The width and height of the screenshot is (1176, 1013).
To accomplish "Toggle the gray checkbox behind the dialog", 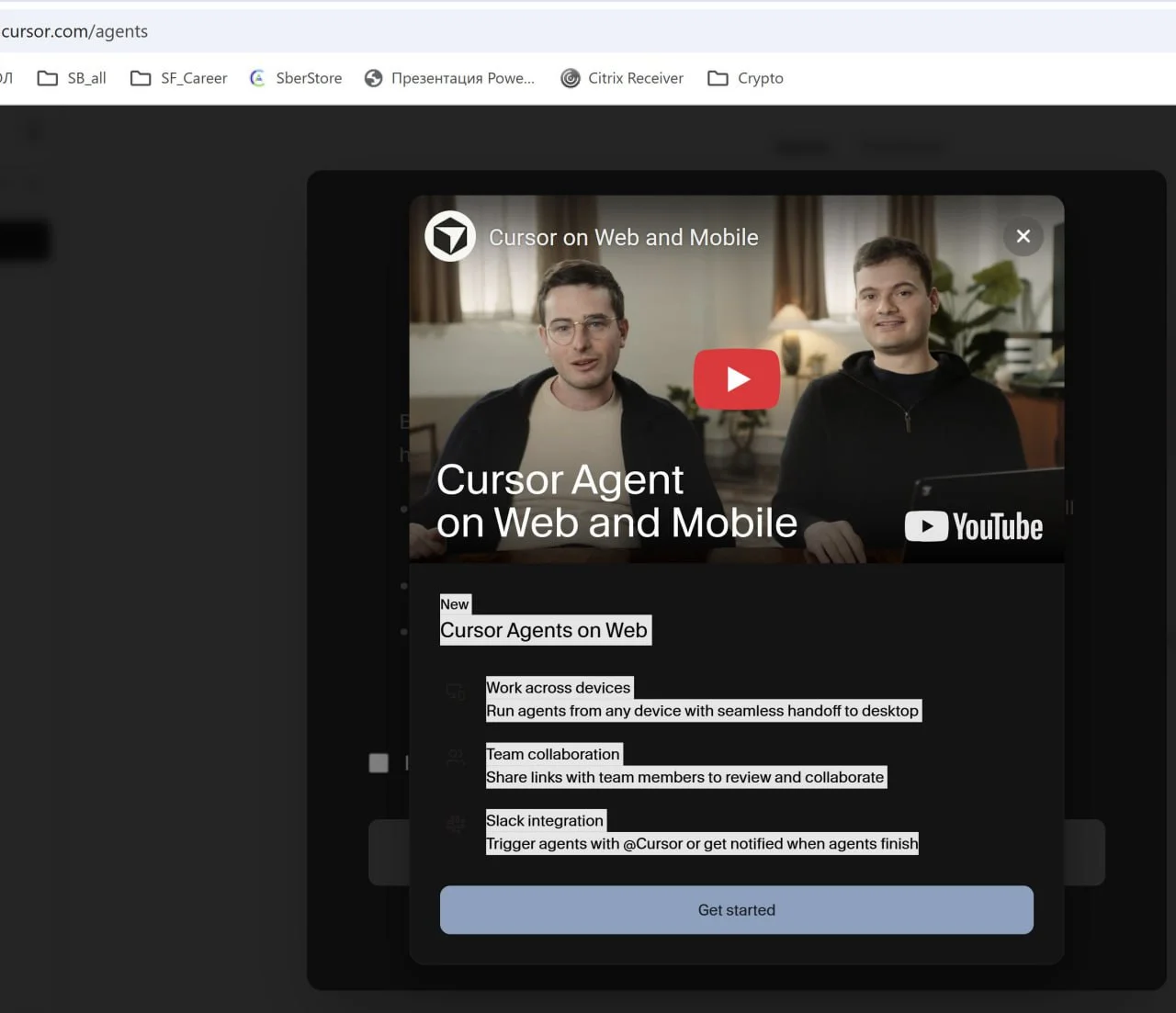I will (x=379, y=763).
